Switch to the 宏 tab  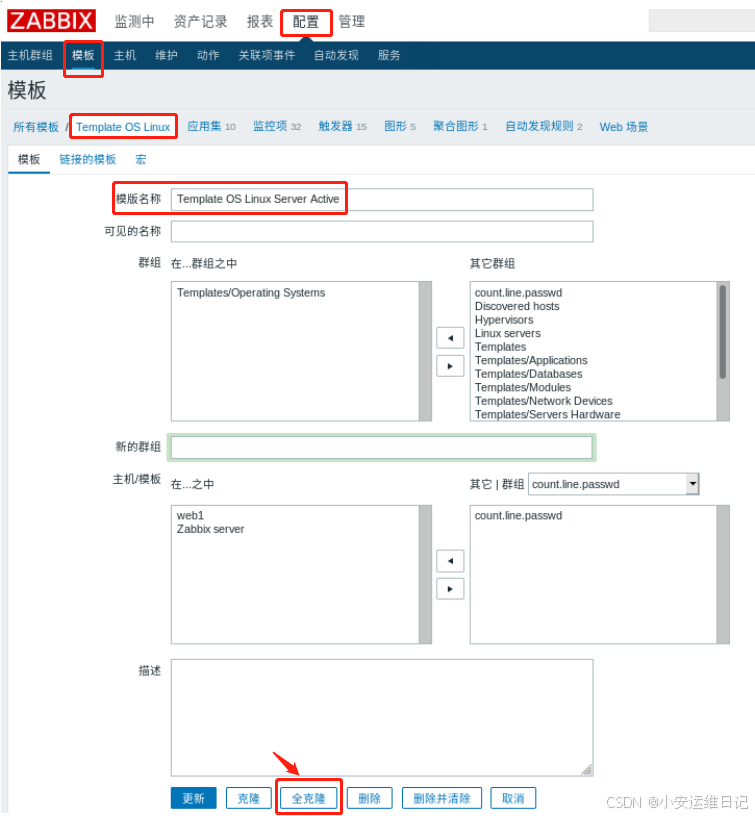pos(140,159)
